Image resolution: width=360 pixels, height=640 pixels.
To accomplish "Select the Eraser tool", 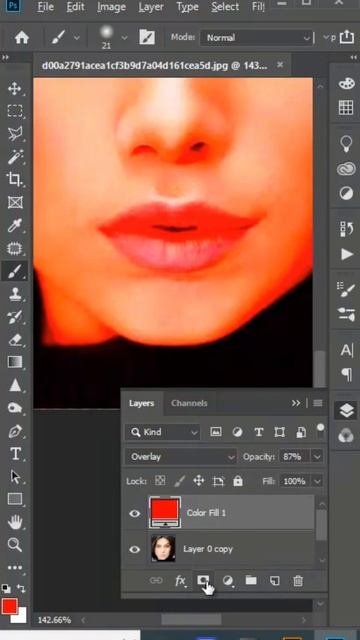I will point(15,339).
